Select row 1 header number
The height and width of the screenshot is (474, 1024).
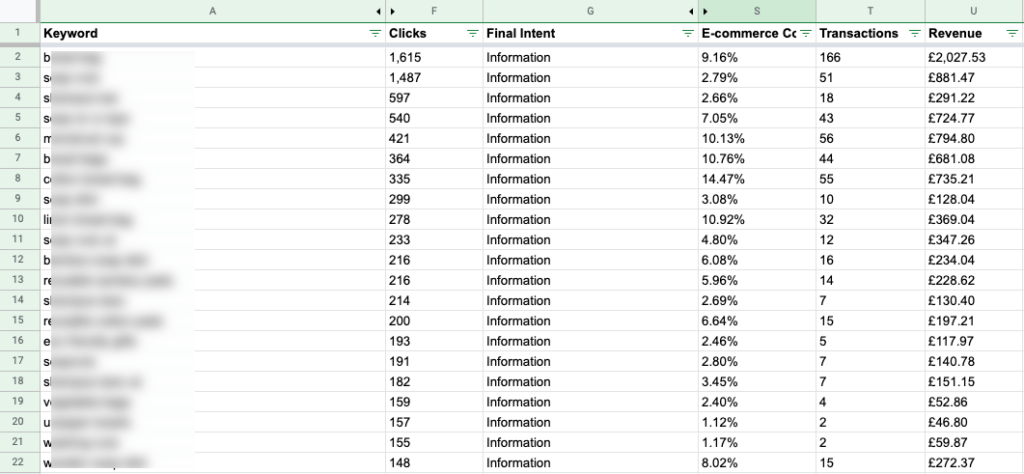click(x=19, y=33)
